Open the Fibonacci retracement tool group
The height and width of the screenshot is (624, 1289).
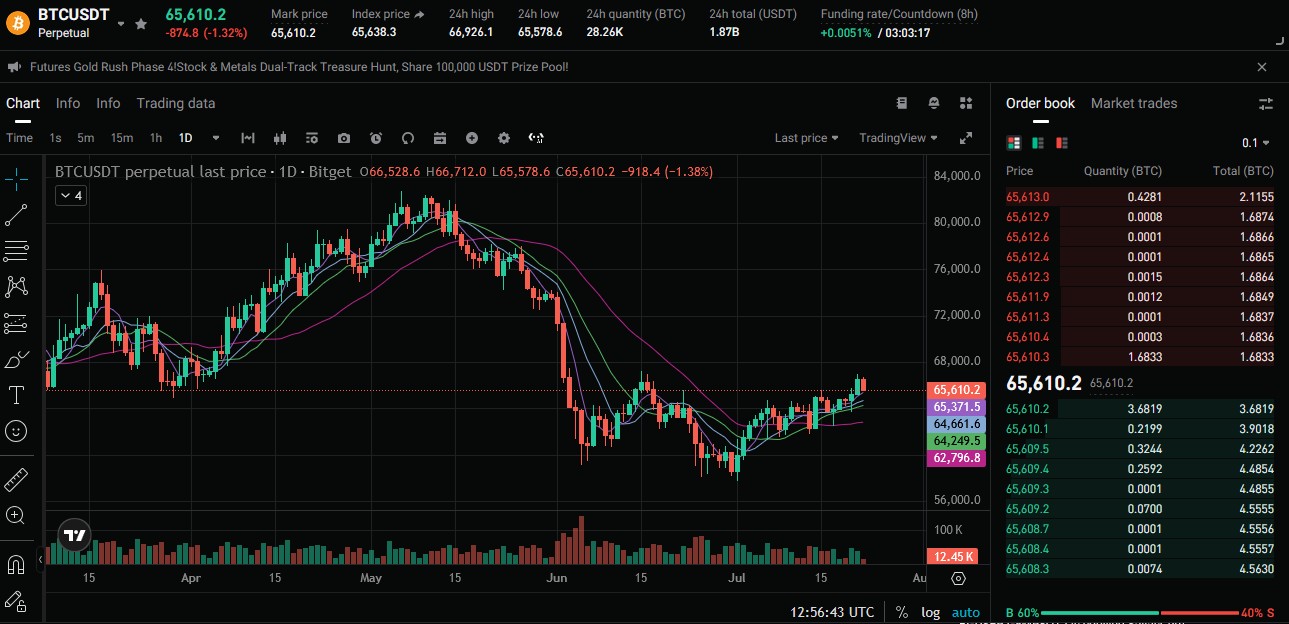15,250
